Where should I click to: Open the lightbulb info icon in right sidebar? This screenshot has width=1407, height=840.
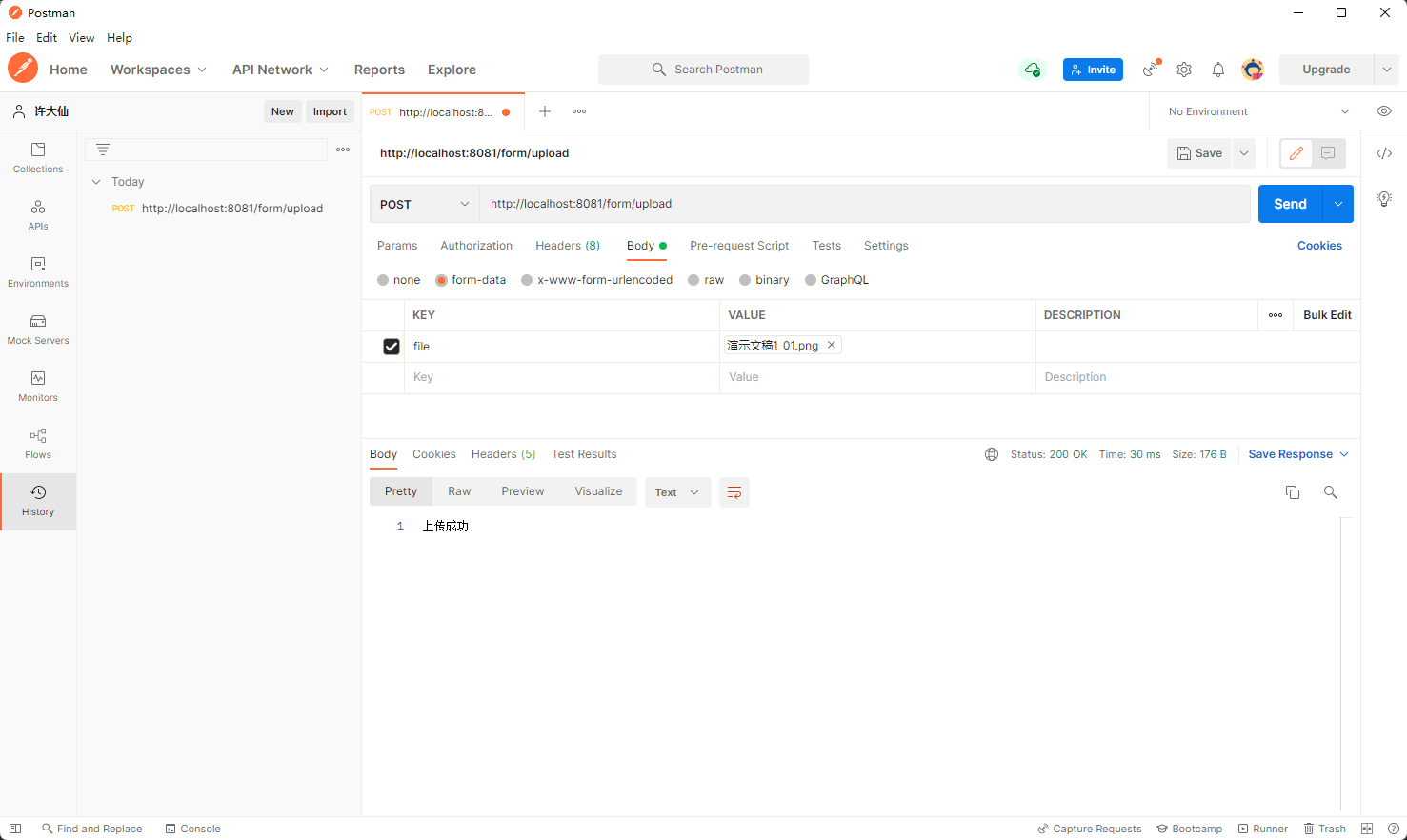[1384, 198]
